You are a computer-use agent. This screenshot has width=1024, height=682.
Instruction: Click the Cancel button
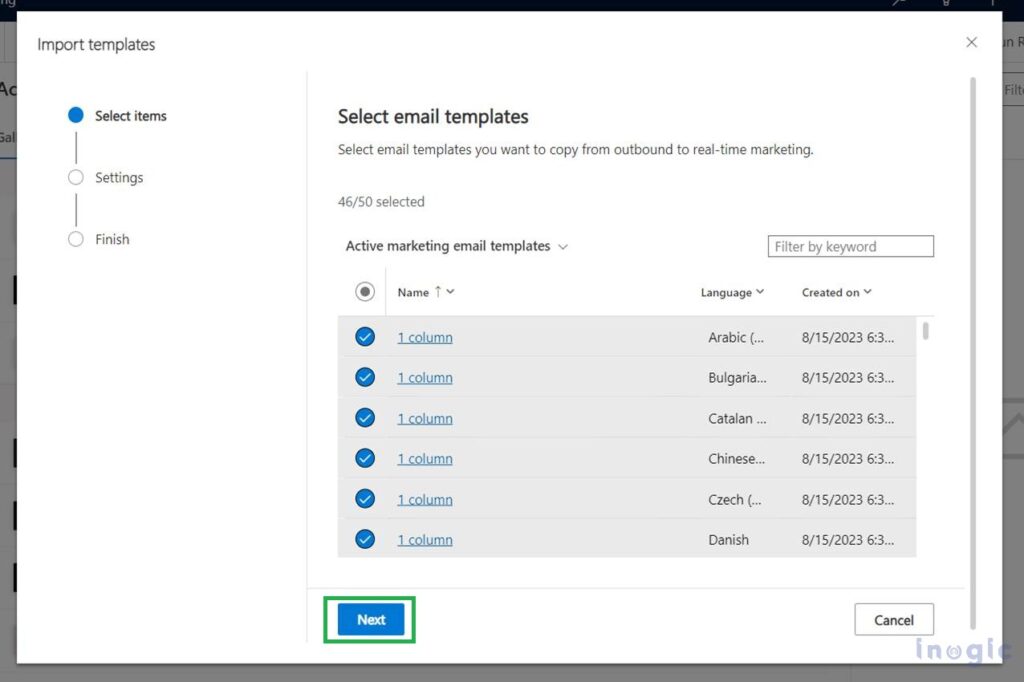coord(893,619)
